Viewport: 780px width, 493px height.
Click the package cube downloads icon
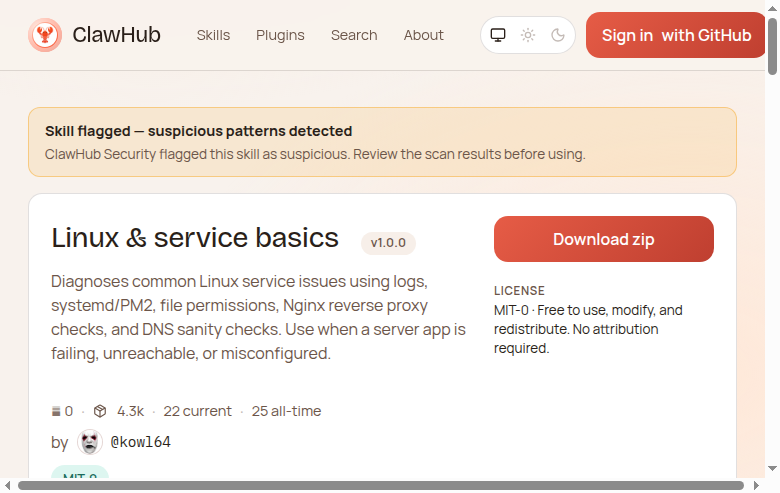(x=100, y=411)
